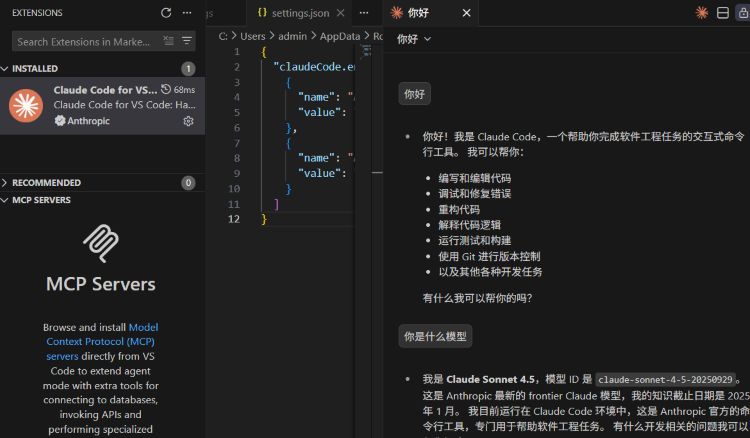
Task: Click Claude Code extension logo thumbnail
Action: coord(26,106)
